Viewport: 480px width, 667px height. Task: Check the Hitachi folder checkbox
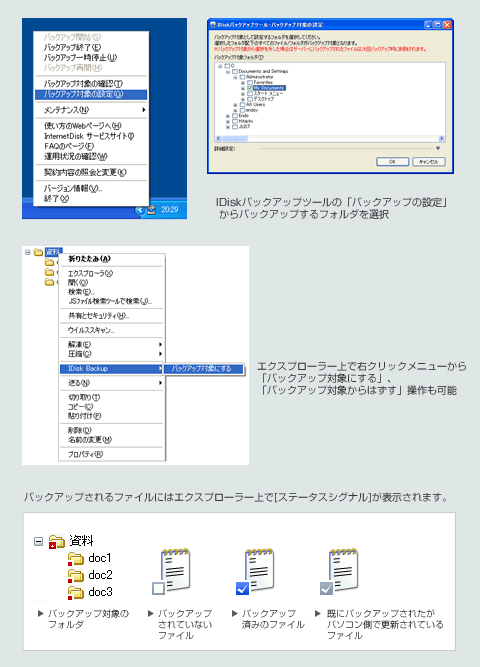(235, 121)
